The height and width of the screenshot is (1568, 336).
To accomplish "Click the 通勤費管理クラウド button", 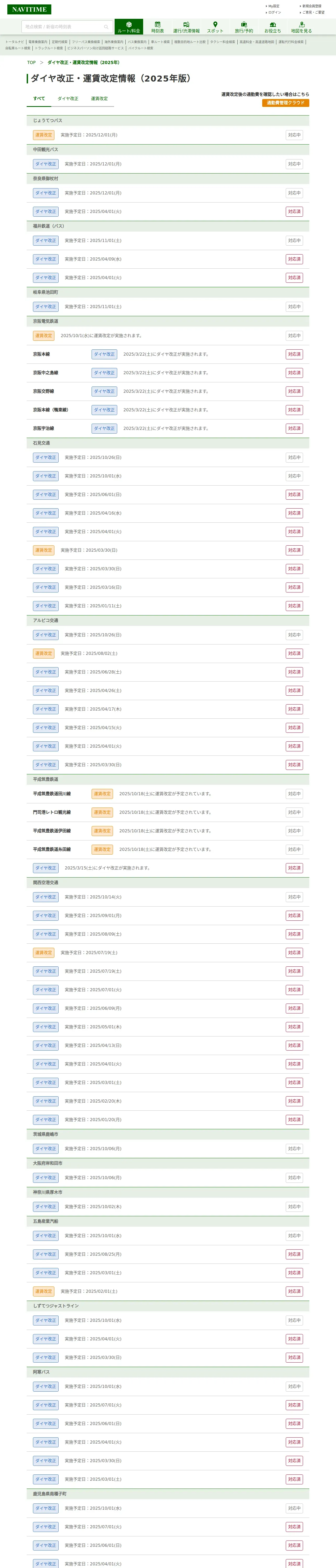I will coord(285,103).
